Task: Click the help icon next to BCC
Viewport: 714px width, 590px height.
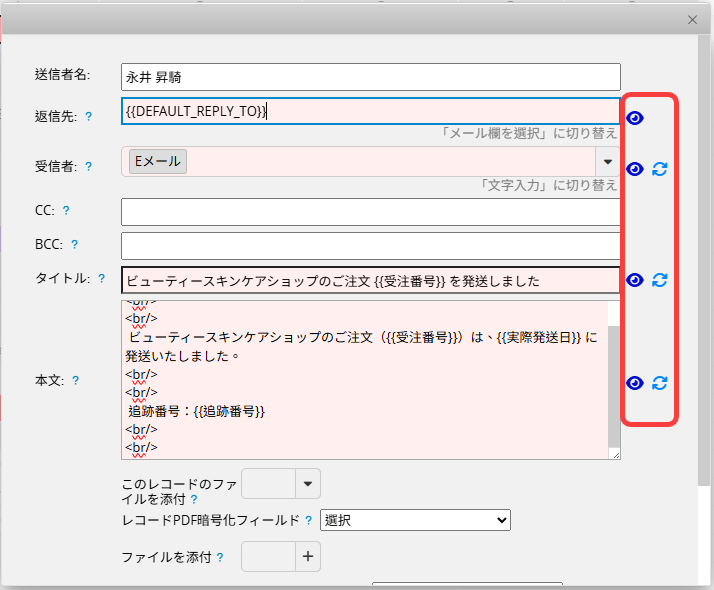Action: tap(74, 244)
